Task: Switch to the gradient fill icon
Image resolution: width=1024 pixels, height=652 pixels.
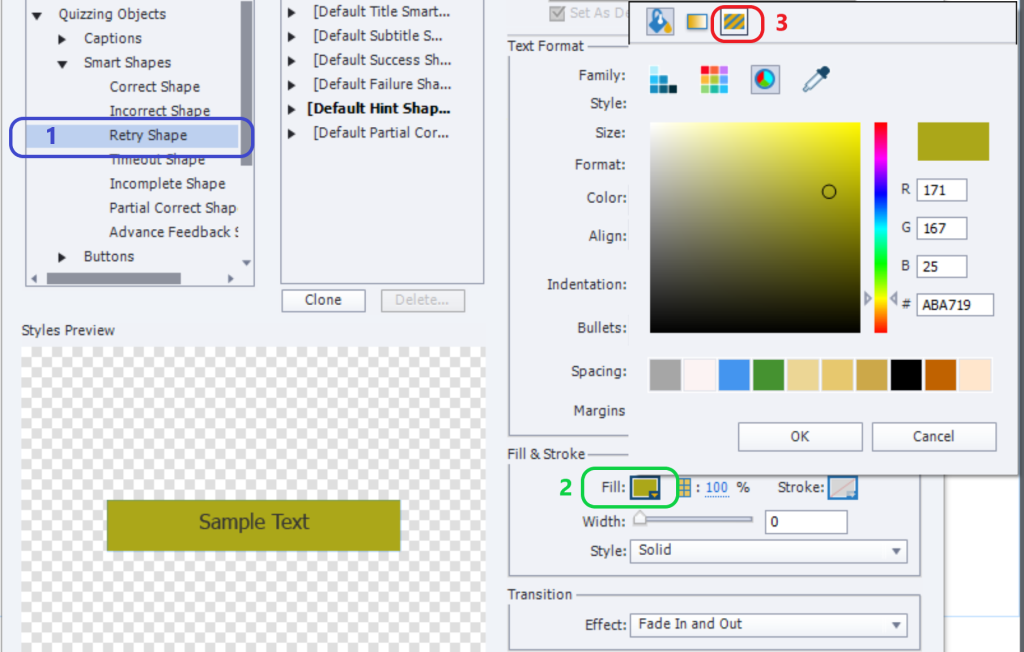Action: pos(697,22)
